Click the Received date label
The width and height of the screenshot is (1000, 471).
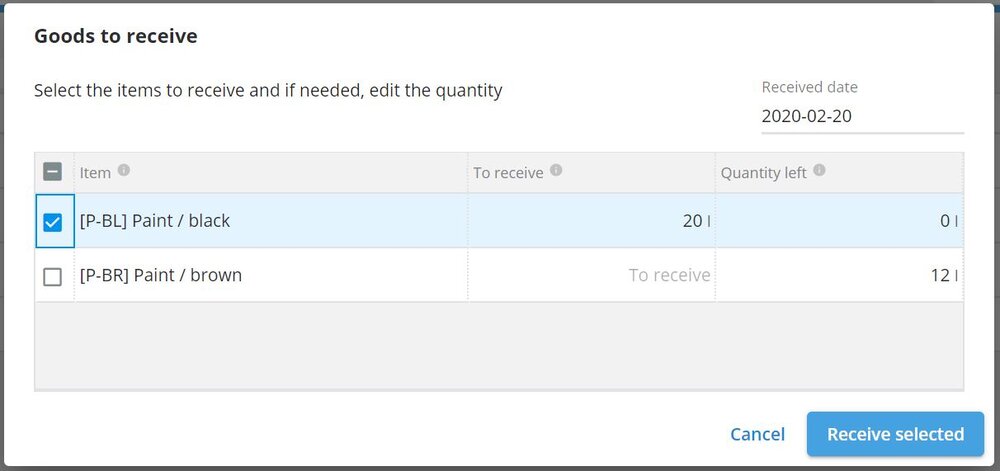tap(809, 87)
